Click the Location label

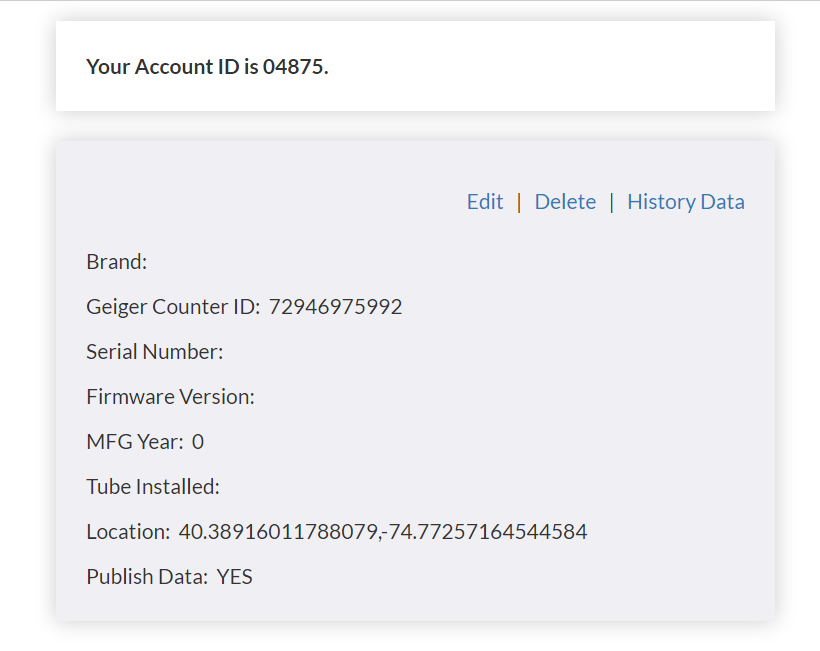click(128, 532)
